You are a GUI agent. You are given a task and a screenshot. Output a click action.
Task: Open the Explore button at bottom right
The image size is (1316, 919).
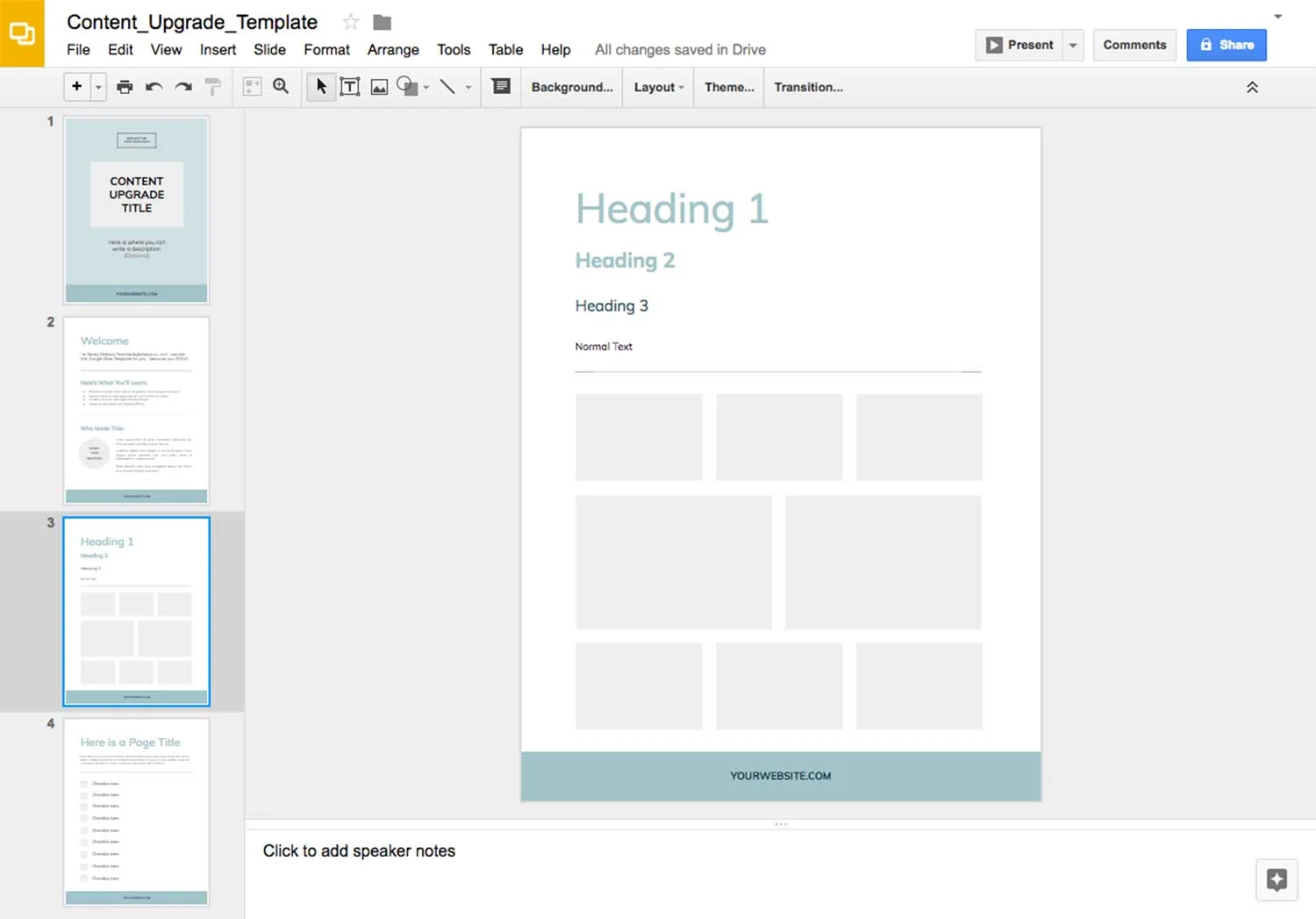click(x=1277, y=880)
